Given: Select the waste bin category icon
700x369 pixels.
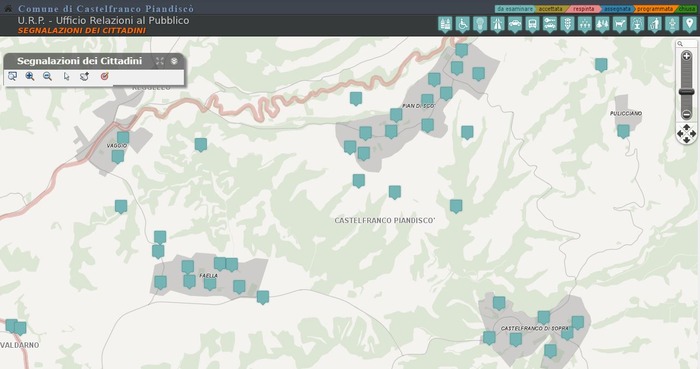Looking at the screenshot, I should click(x=654, y=25).
